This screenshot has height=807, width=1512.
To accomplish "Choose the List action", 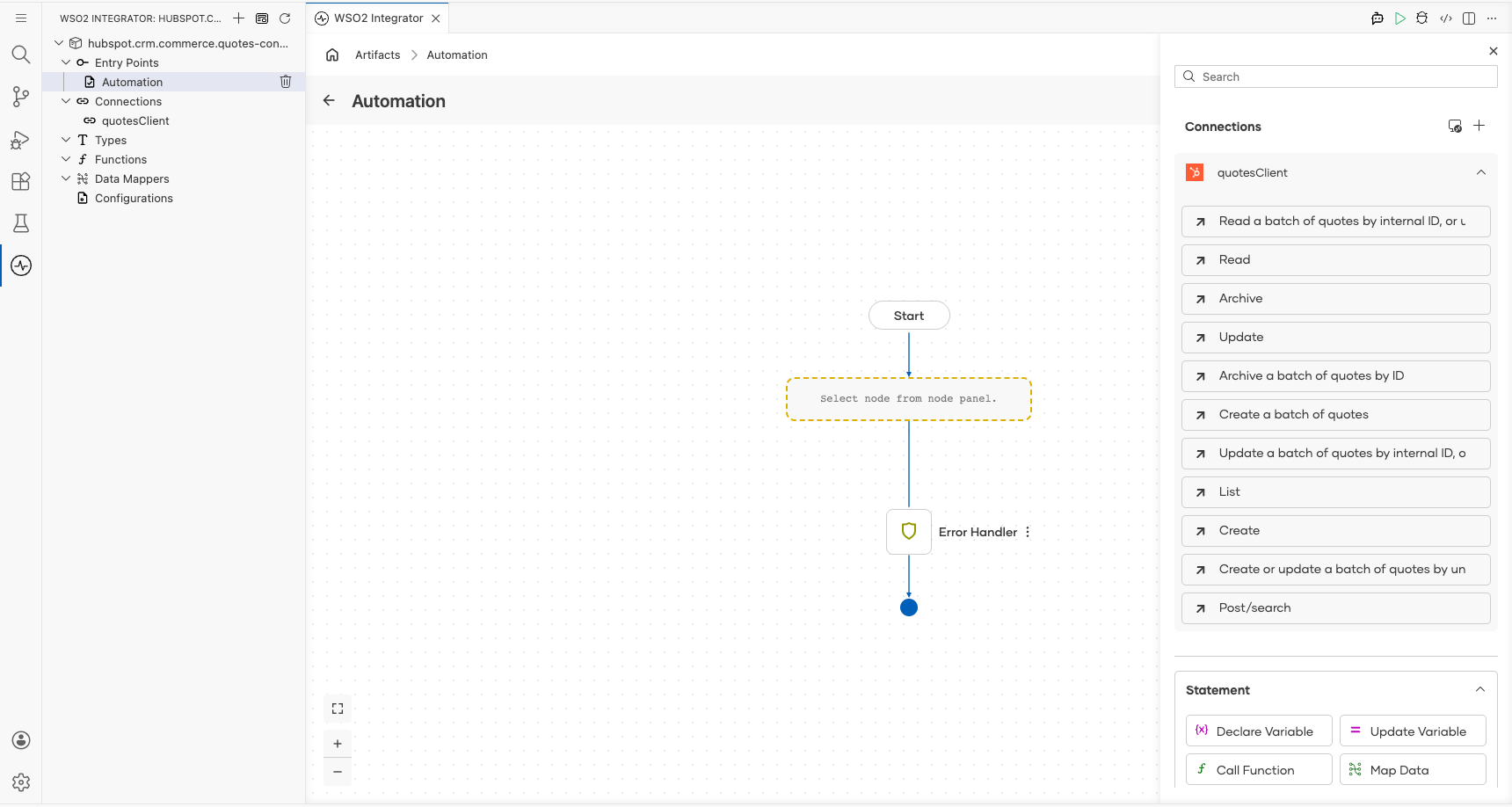I will pos(1336,492).
